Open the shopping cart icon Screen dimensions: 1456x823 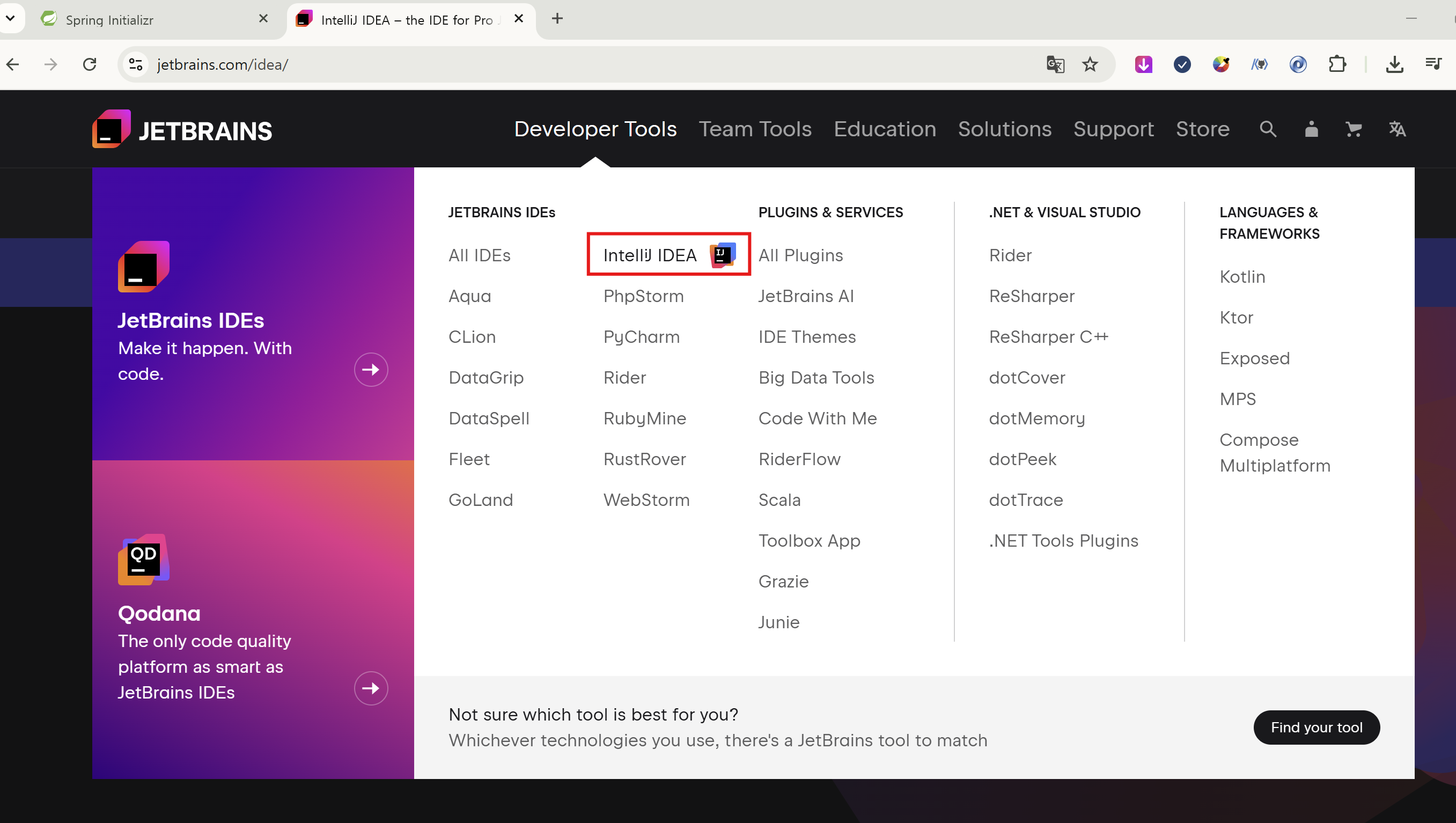click(1354, 129)
